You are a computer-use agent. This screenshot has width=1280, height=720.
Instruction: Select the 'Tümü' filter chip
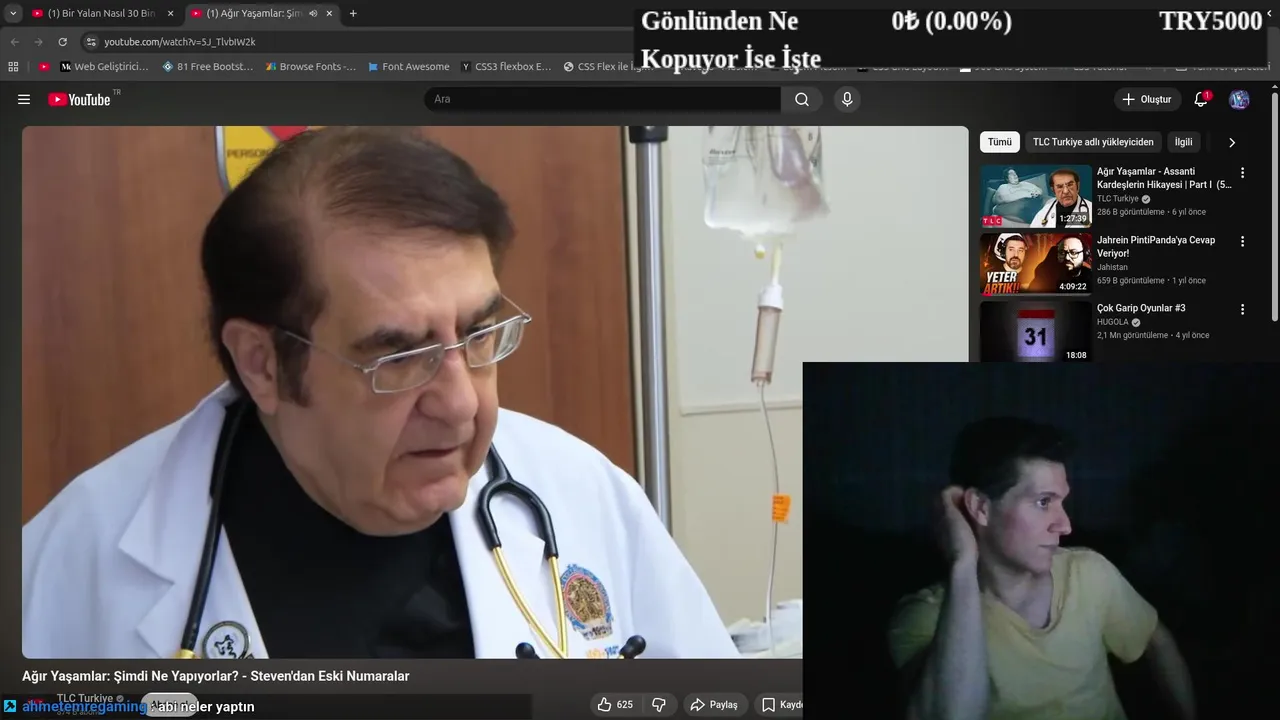tap(999, 142)
